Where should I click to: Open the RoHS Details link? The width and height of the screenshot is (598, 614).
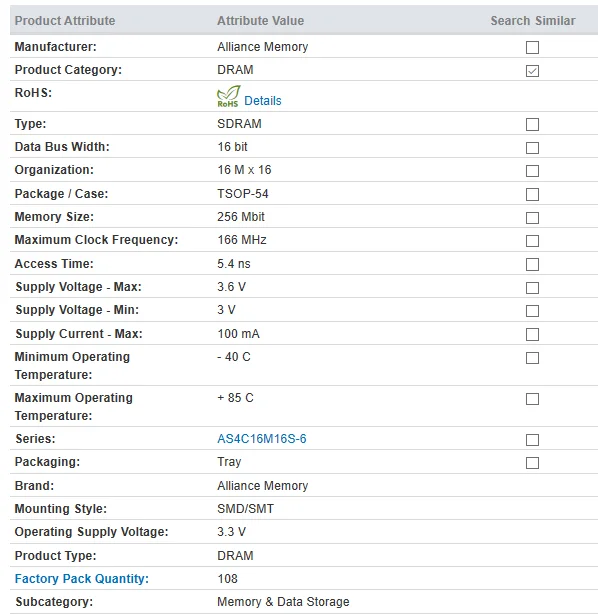tap(262, 101)
